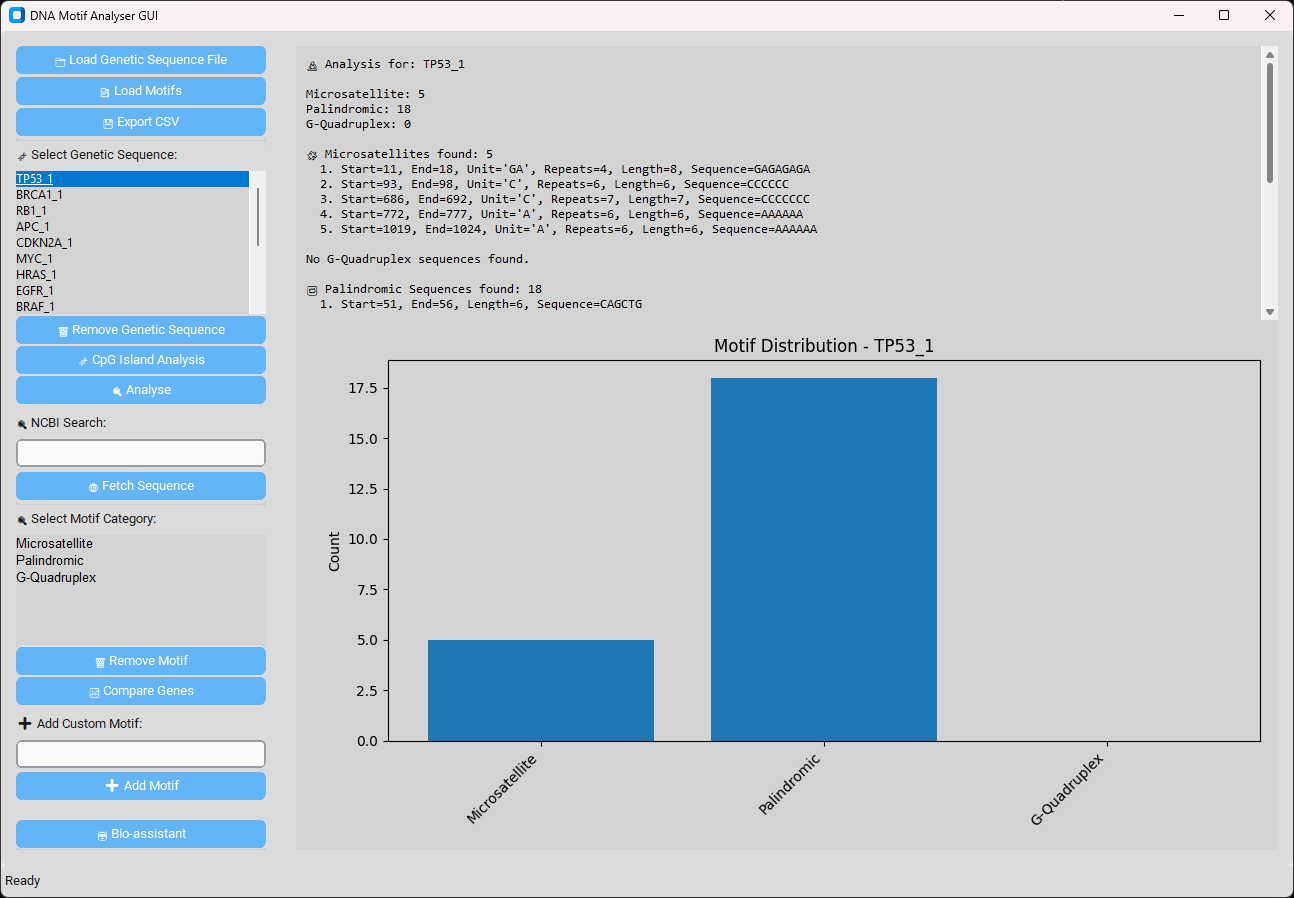This screenshot has width=1294, height=898.
Task: Pick Palindromic in the motif category list
Action: pyautogui.click(x=50, y=561)
